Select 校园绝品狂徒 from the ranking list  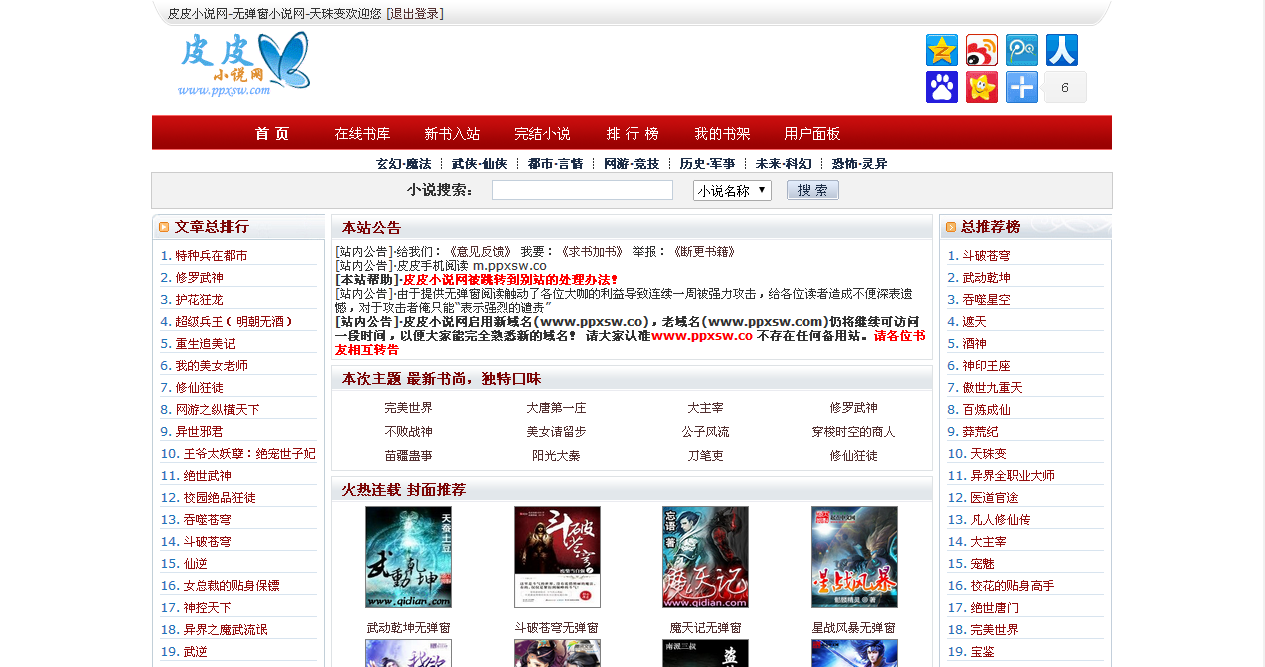click(219, 498)
